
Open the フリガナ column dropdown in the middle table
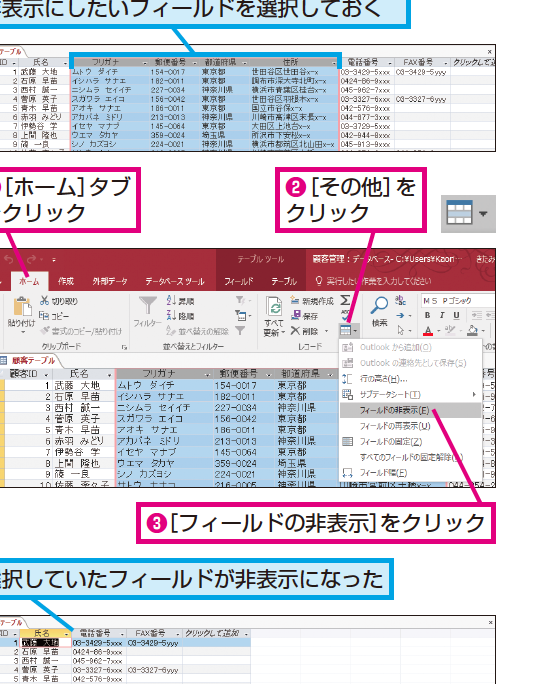pos(207,375)
